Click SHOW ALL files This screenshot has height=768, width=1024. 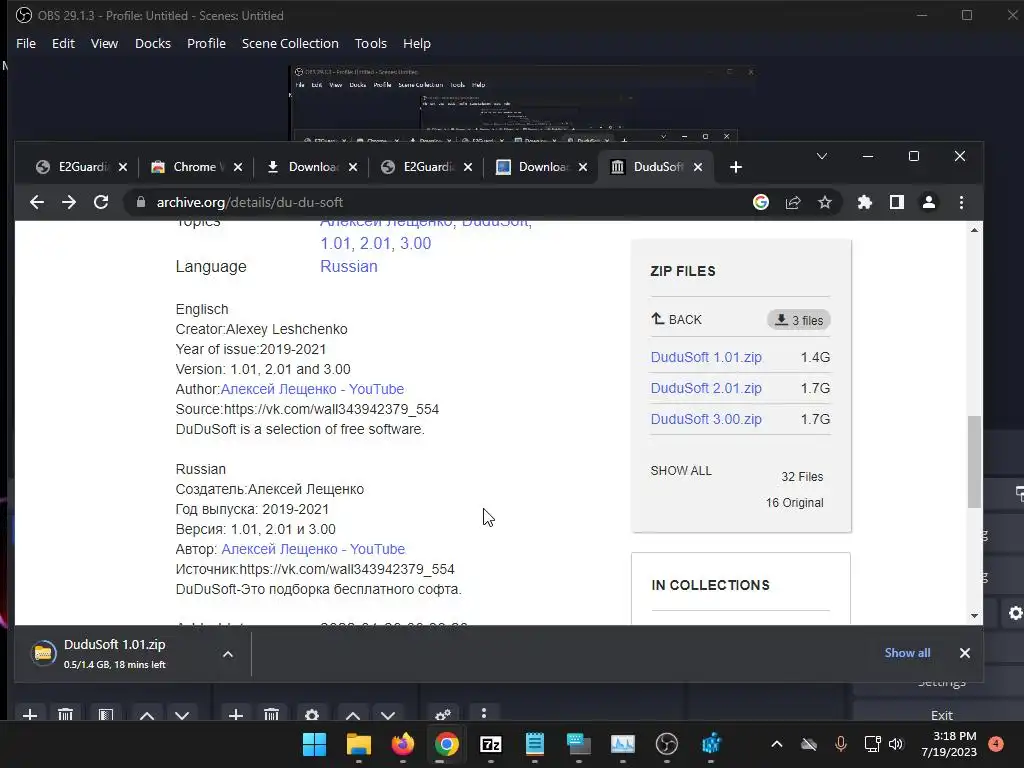pos(681,471)
